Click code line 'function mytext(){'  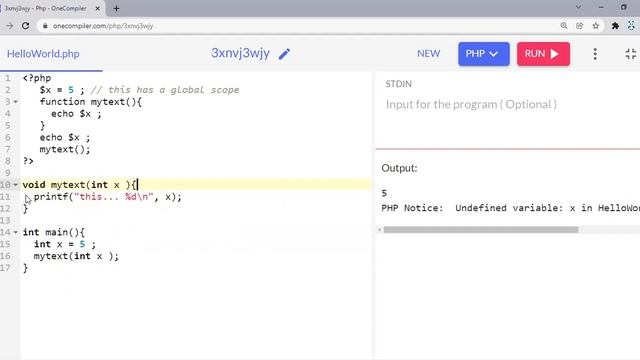coord(91,102)
